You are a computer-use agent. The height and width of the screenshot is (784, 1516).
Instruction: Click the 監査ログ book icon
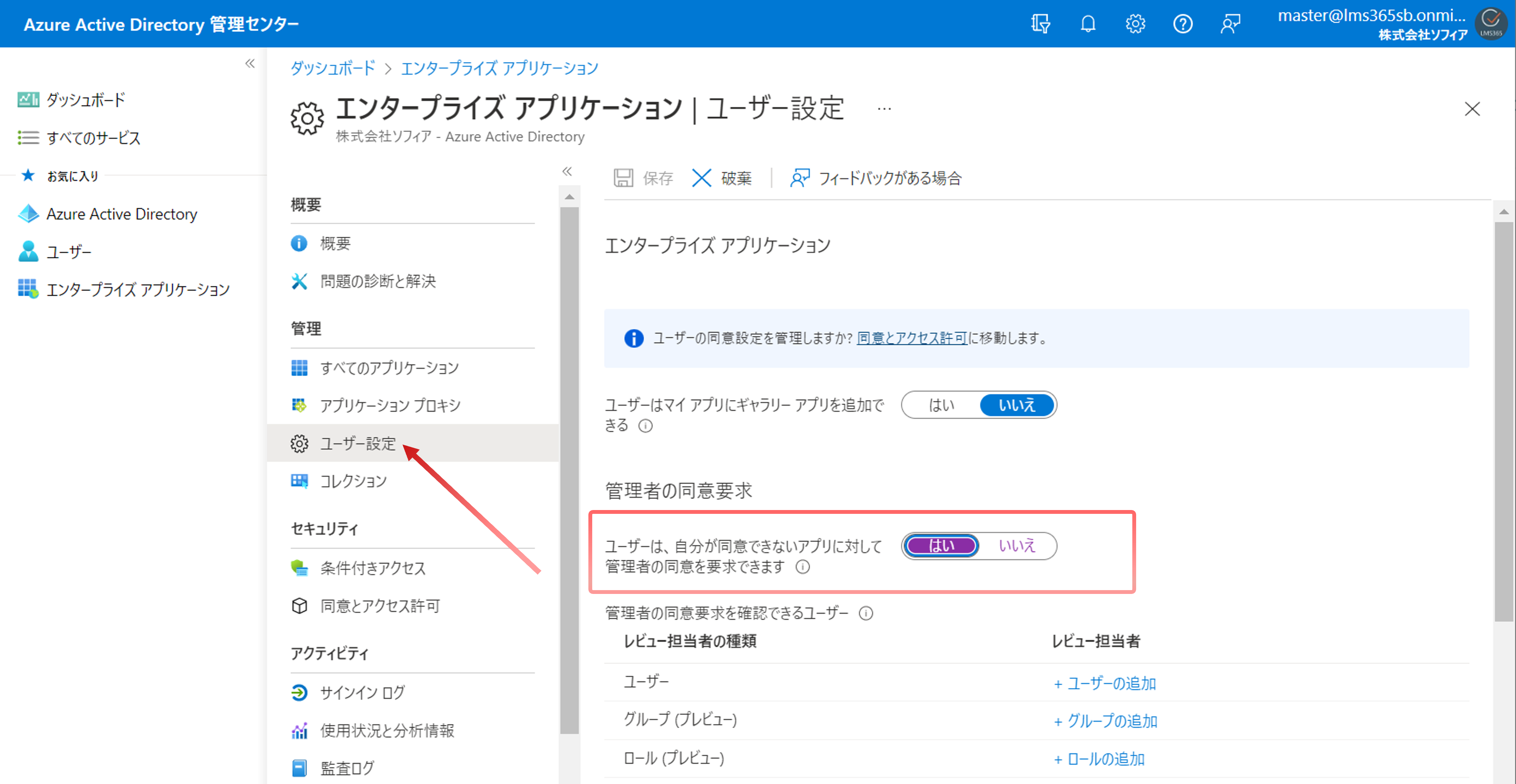[x=299, y=768]
